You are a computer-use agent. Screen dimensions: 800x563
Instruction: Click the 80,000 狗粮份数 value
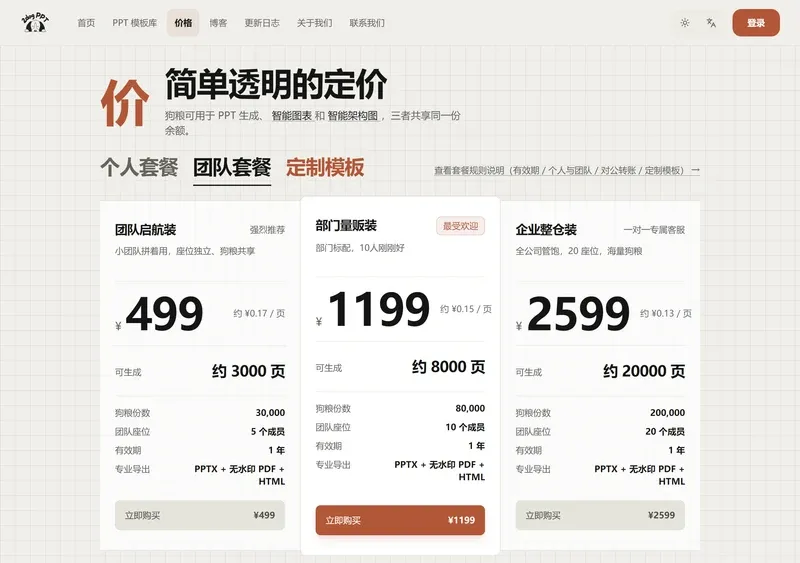(x=470, y=408)
